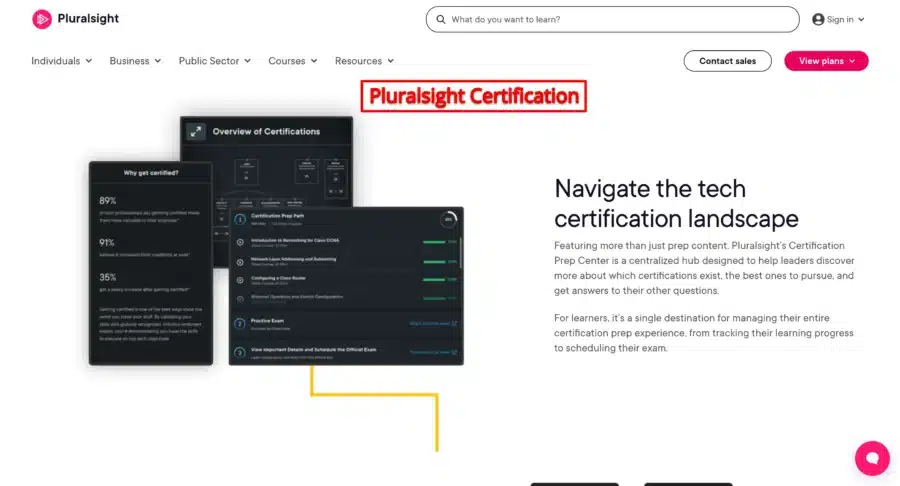Click the progress bar of Configuring a Cisco Router

[435, 279]
